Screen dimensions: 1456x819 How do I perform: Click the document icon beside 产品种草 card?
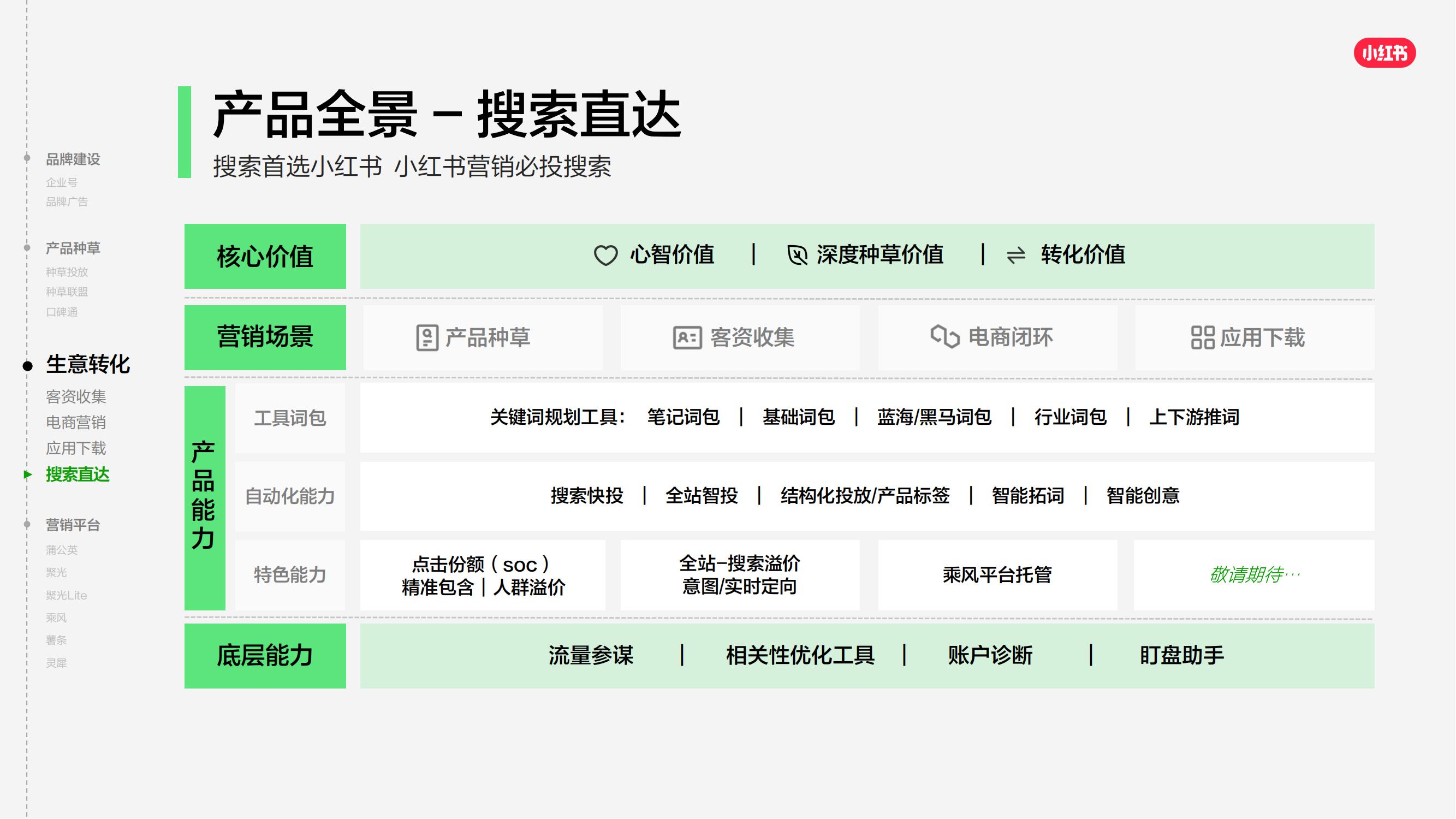(x=427, y=338)
